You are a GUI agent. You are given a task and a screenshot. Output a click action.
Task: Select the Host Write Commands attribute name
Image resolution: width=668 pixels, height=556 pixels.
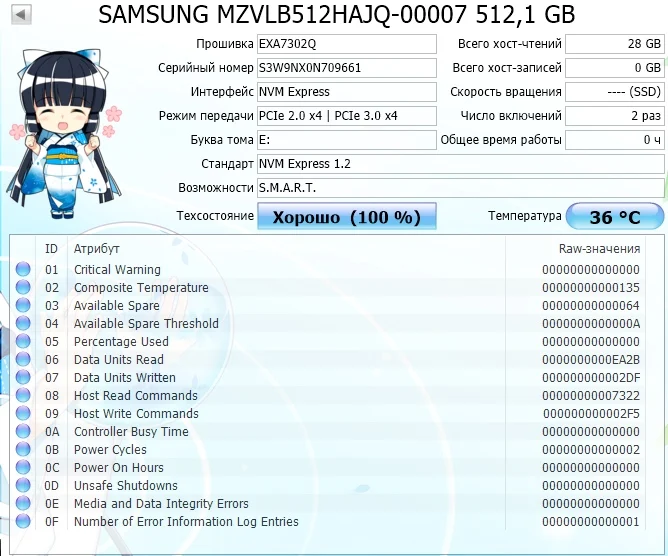coord(136,413)
